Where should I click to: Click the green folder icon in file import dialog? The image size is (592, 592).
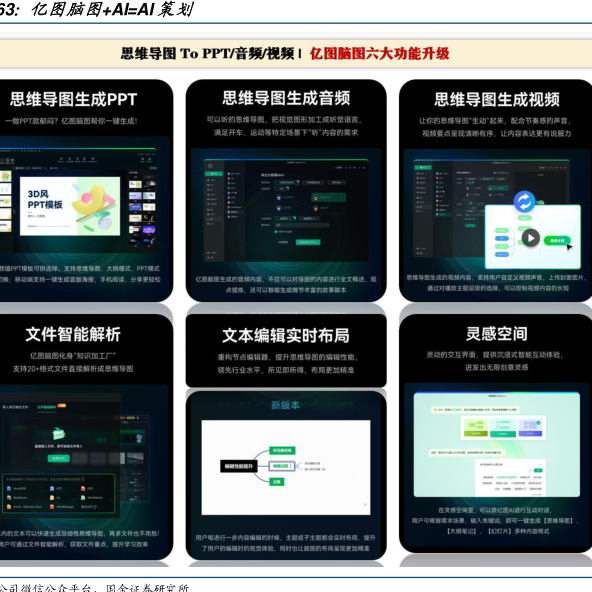59,433
